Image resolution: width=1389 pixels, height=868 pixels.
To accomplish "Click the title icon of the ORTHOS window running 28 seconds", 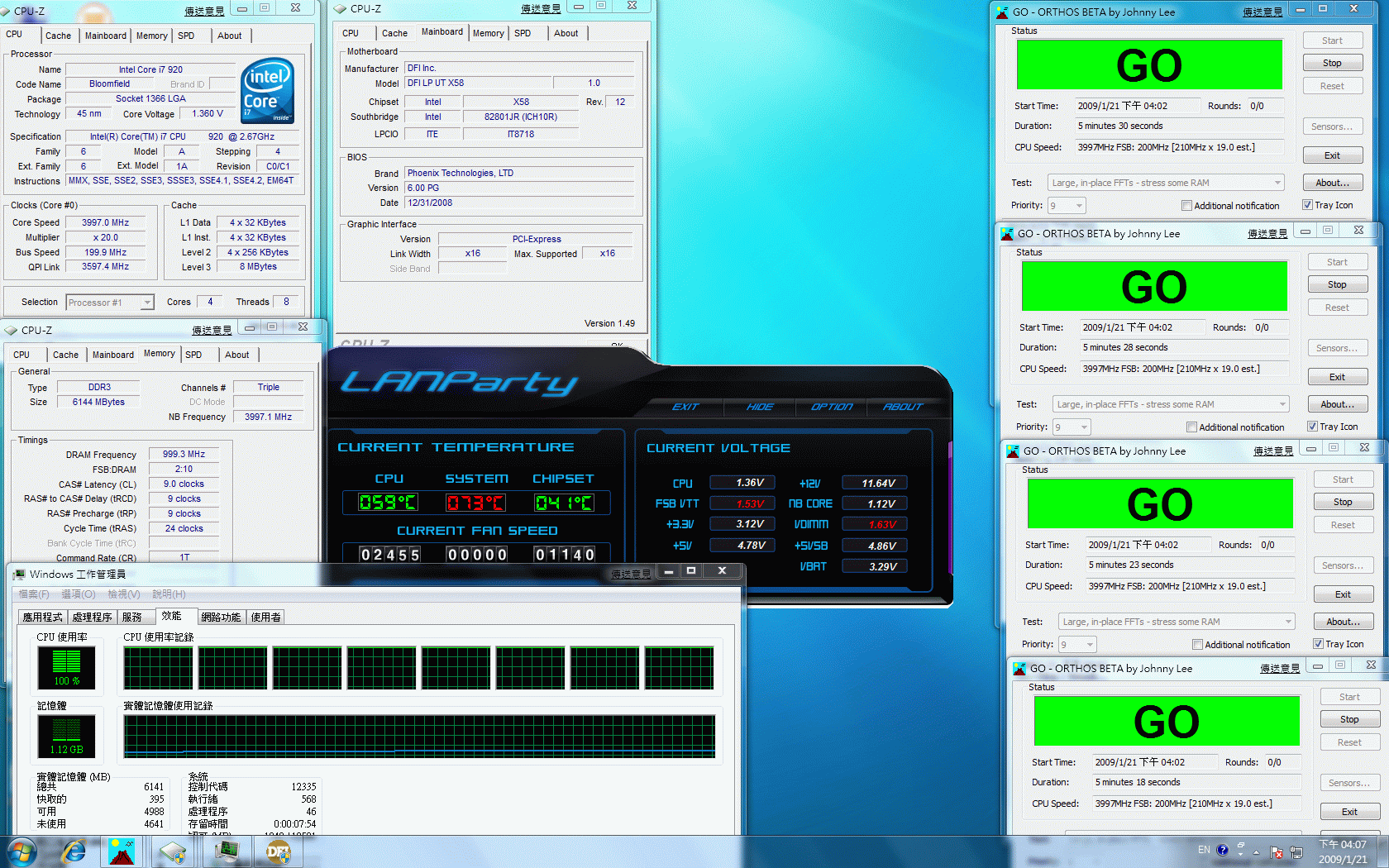I will 1007,233.
